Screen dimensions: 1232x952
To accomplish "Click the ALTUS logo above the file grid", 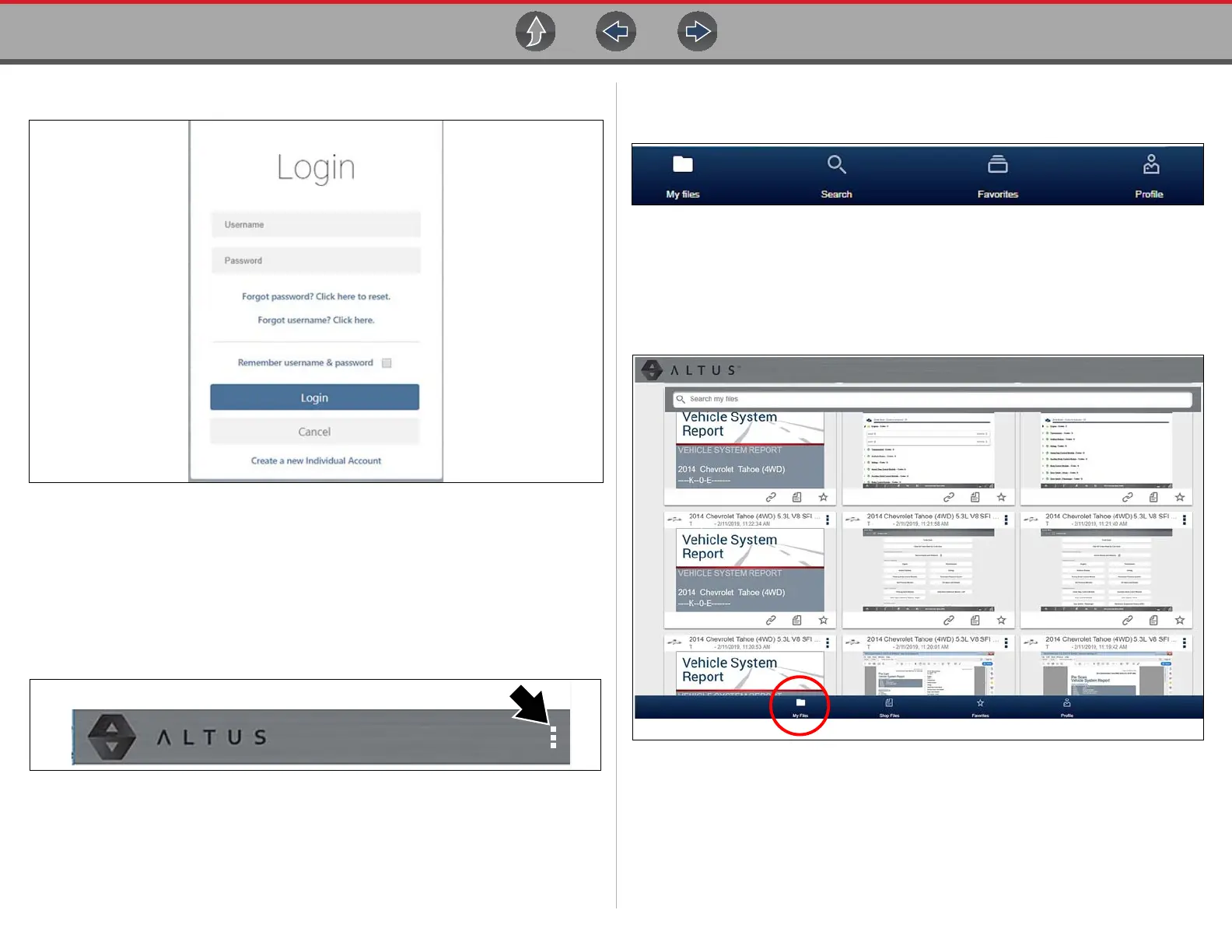I will pos(690,370).
